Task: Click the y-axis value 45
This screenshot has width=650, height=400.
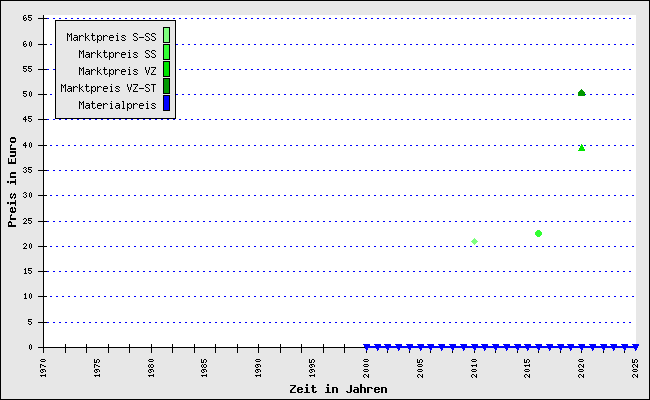Action: (28, 119)
